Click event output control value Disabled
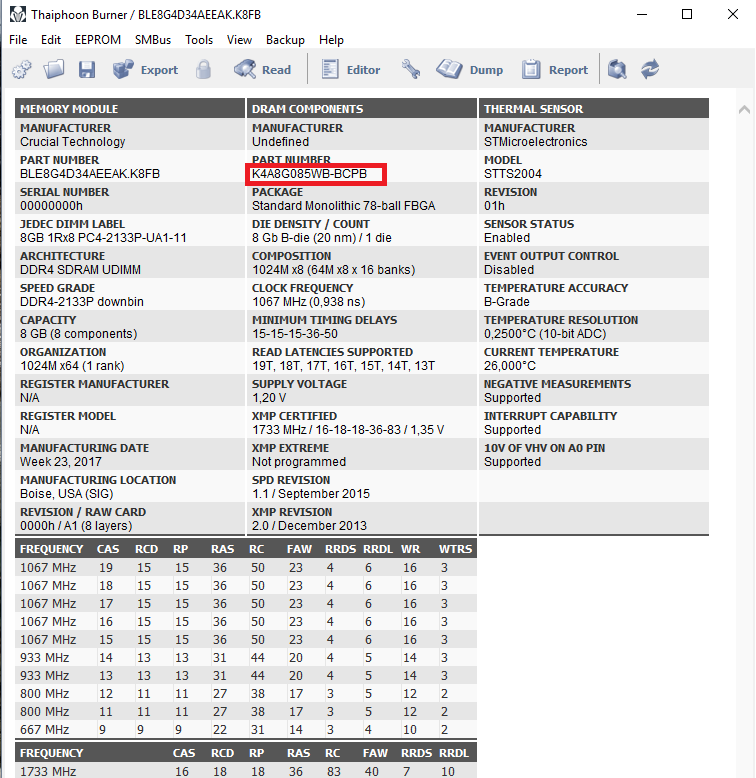Viewport: 756px width, 778px height. (x=509, y=270)
